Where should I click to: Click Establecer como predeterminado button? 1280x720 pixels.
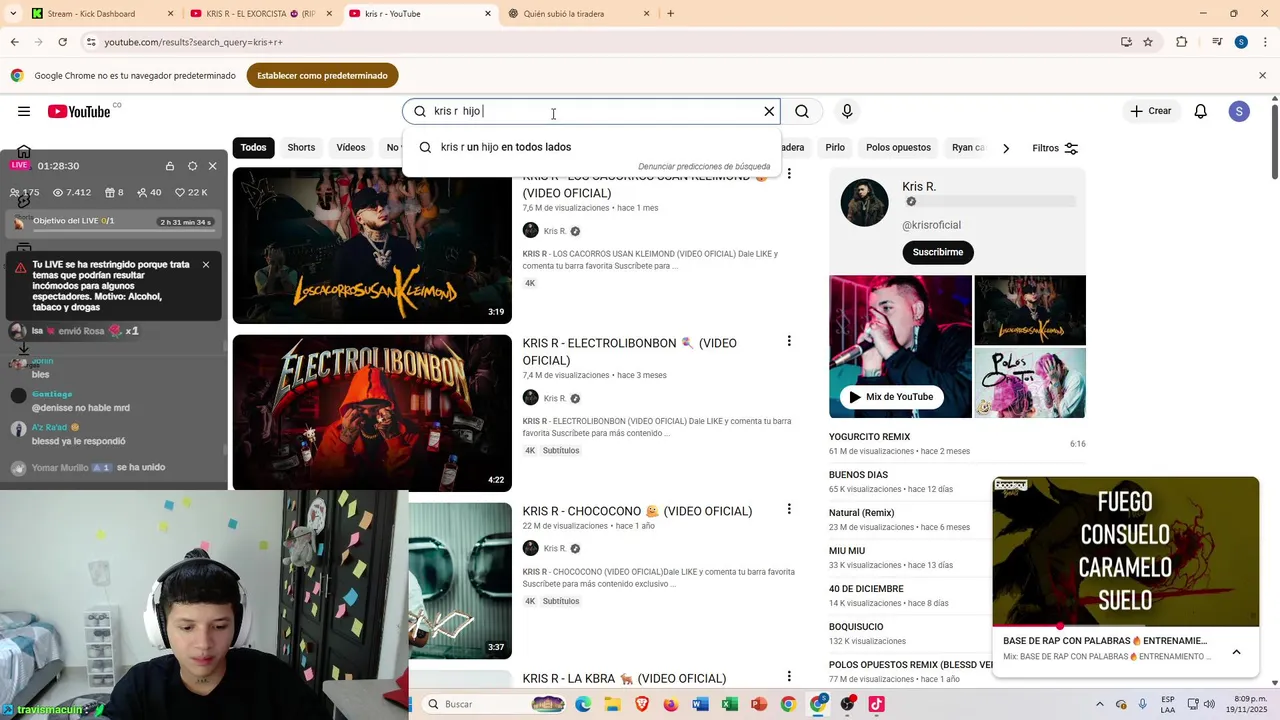click(x=322, y=75)
